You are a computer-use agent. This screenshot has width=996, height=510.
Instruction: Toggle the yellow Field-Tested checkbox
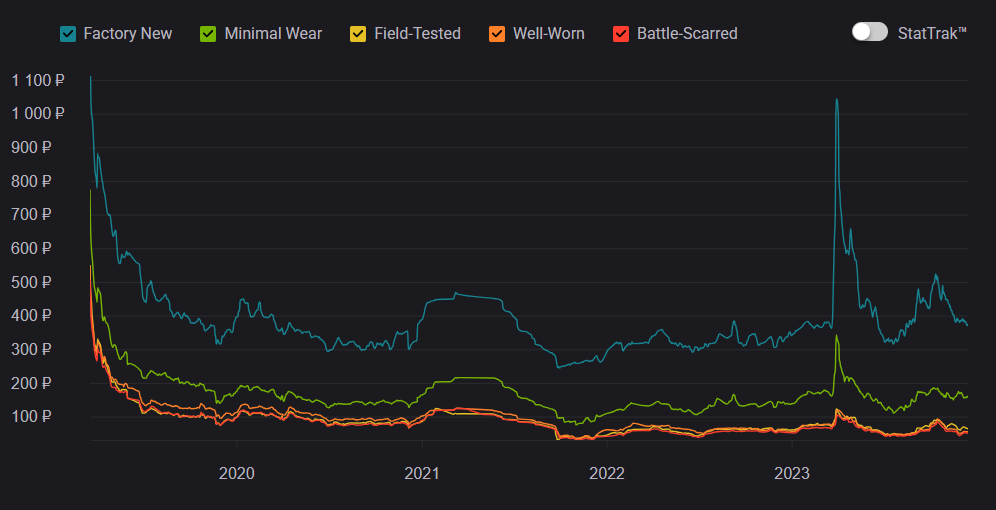pos(358,34)
